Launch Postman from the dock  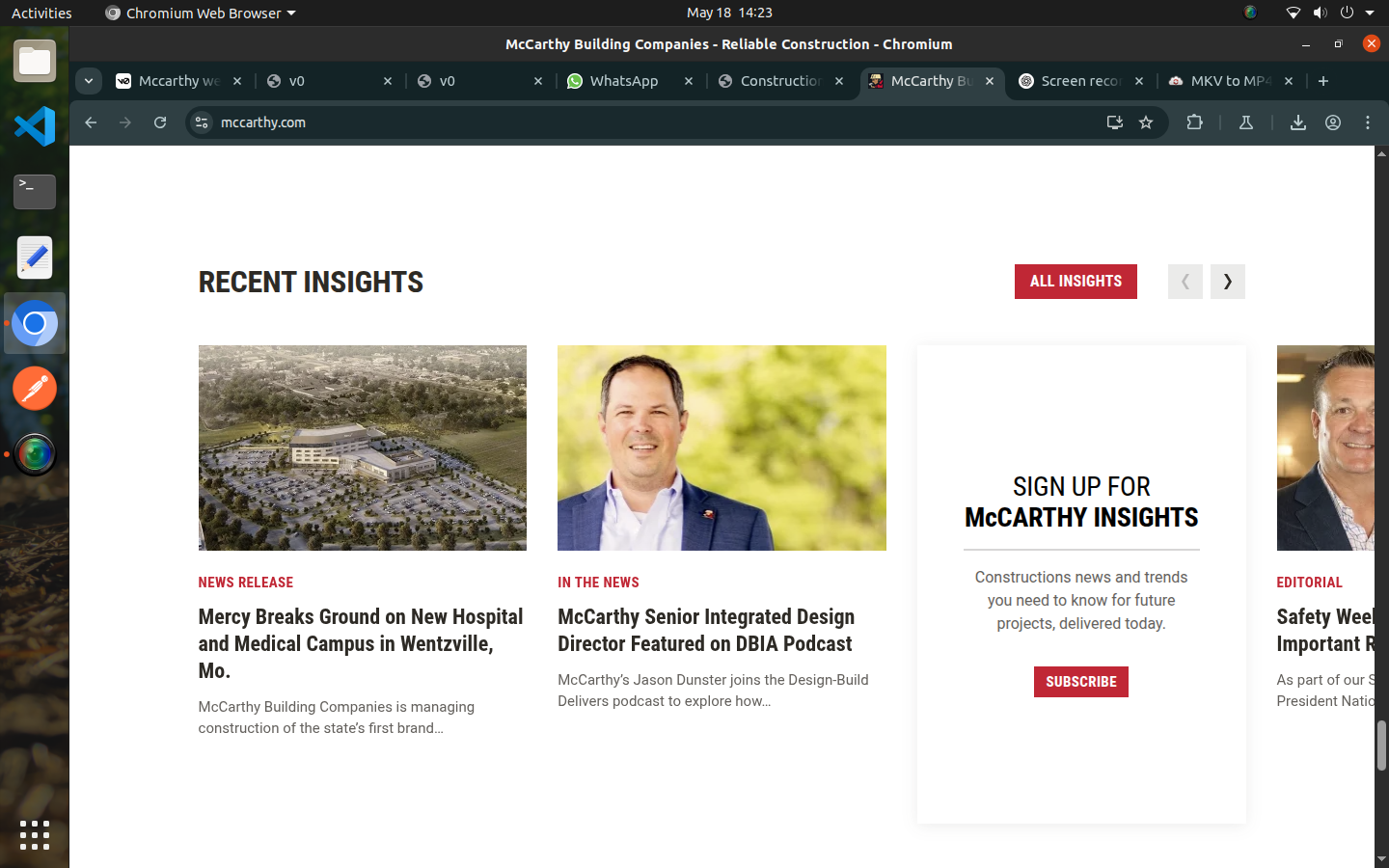pyautogui.click(x=35, y=389)
